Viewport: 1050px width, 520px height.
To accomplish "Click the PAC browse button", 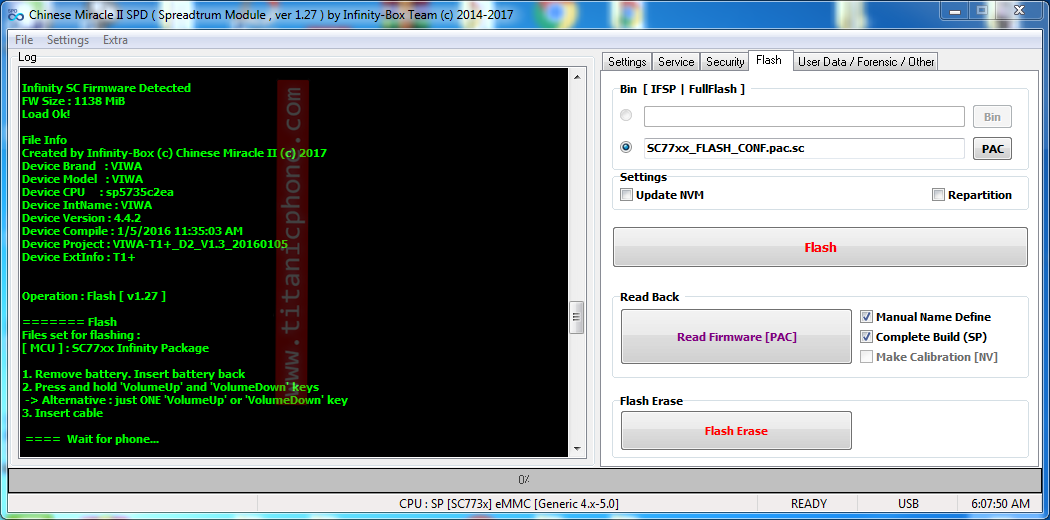I will pyautogui.click(x=992, y=149).
